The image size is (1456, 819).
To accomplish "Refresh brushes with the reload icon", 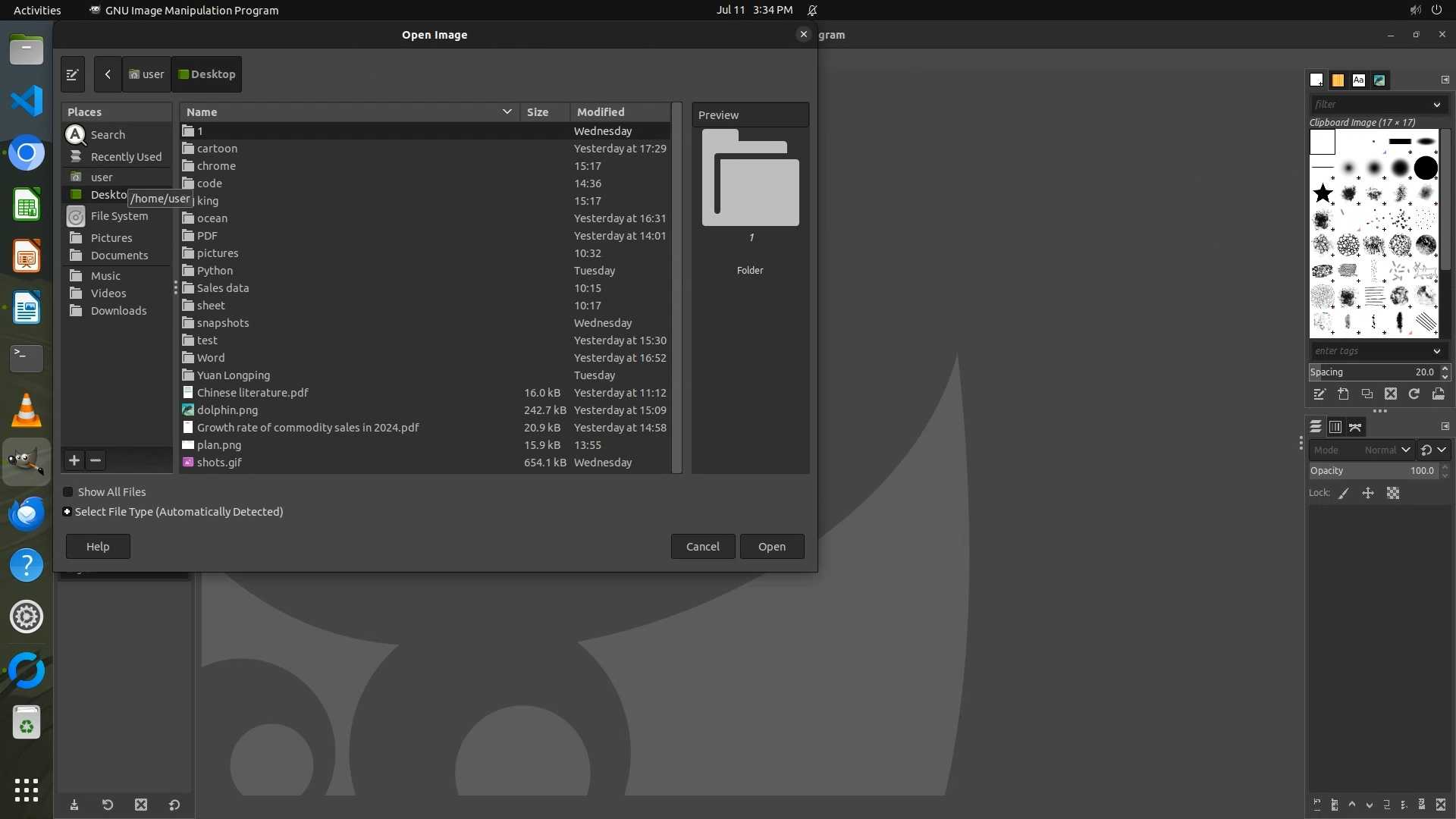I will 1414,394.
